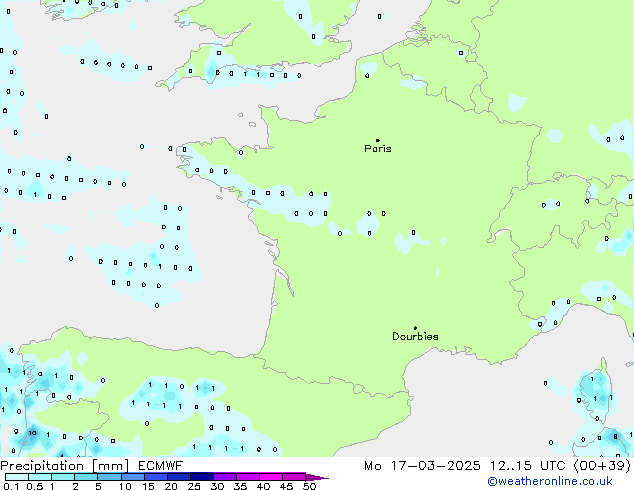
Task: Select the legend swatch between 10 and 15
Action: [132, 477]
